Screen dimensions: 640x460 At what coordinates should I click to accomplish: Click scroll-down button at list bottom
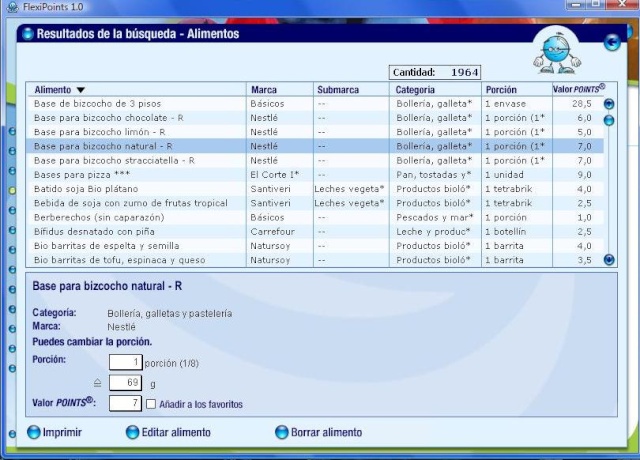pos(609,260)
